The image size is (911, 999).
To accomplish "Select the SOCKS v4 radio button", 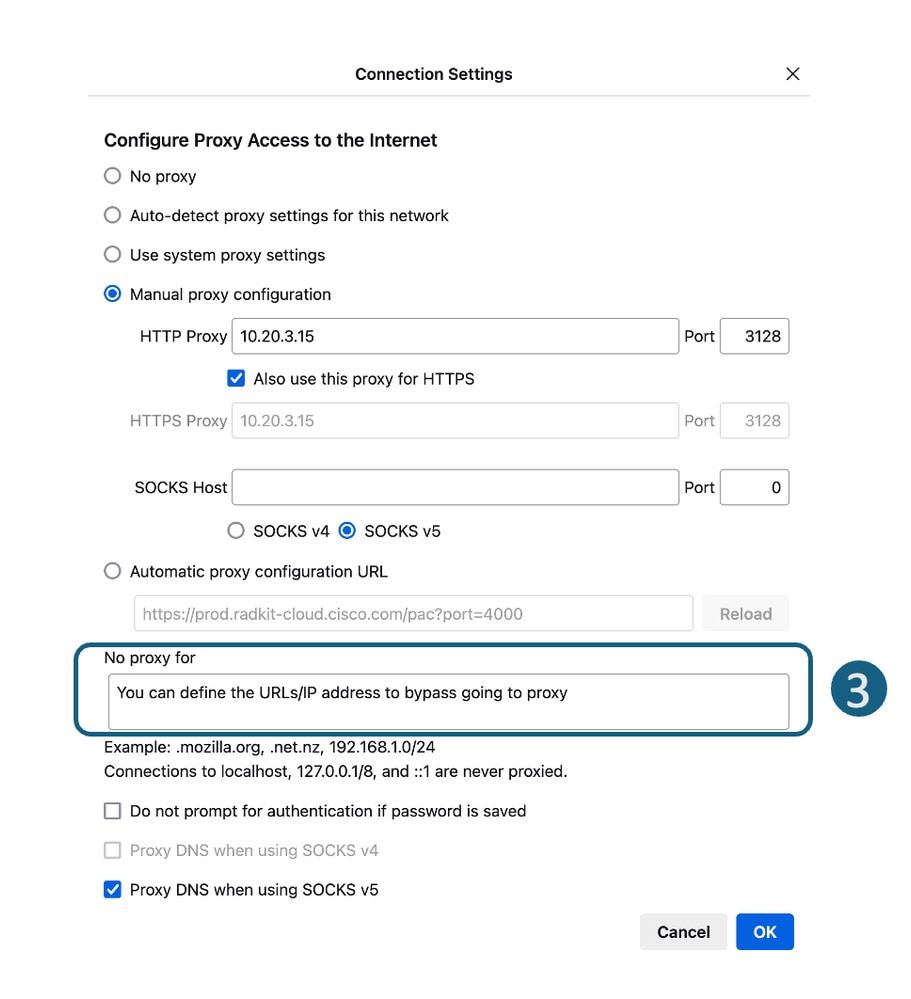I will [236, 531].
